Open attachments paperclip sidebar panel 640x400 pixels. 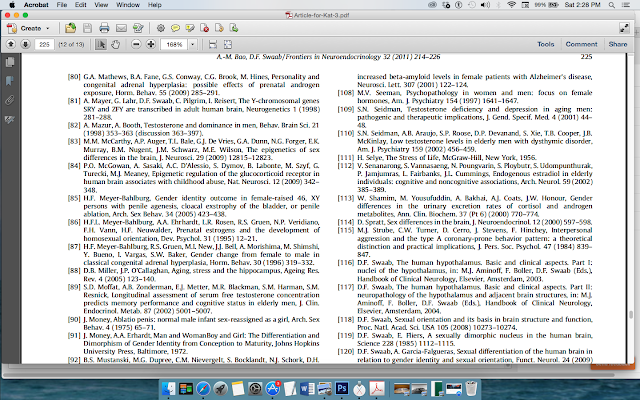pos(10,100)
